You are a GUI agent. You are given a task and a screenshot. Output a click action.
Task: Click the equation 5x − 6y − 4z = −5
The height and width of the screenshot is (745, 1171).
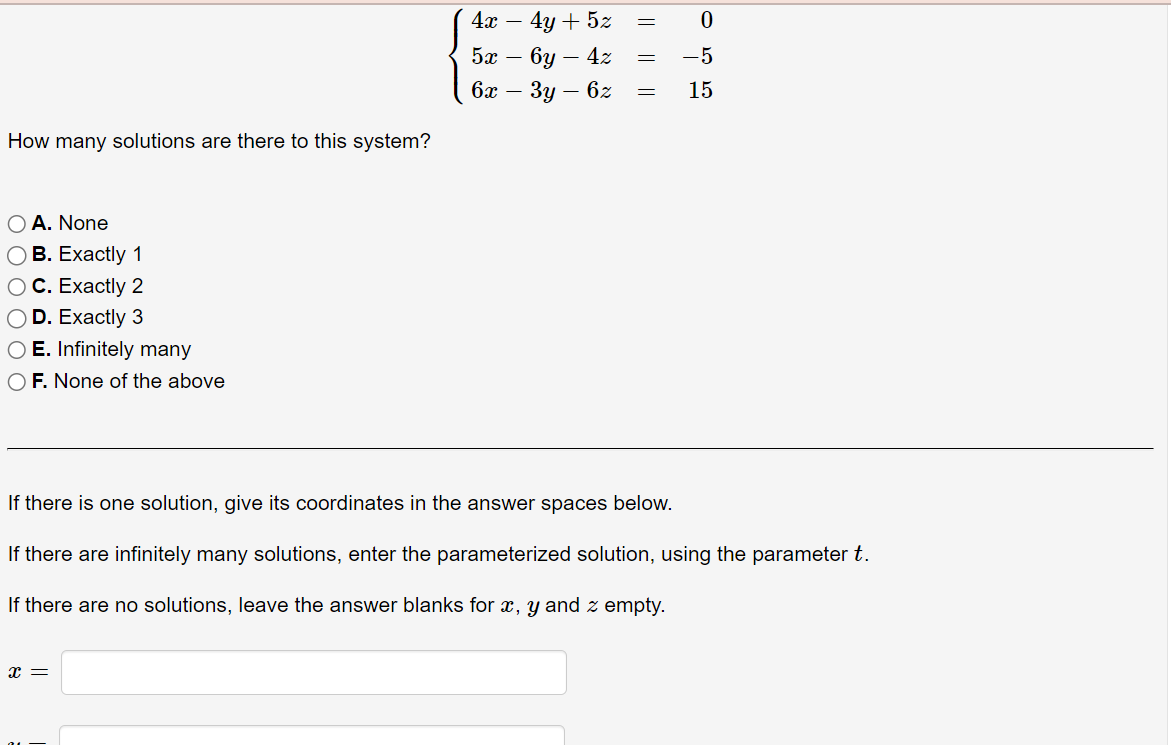tap(593, 56)
